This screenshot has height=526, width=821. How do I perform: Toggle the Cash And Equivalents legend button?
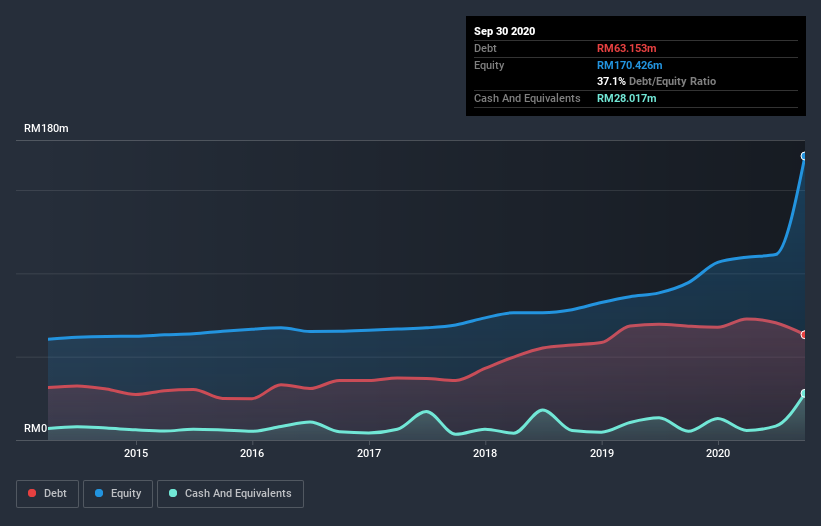coord(230,494)
